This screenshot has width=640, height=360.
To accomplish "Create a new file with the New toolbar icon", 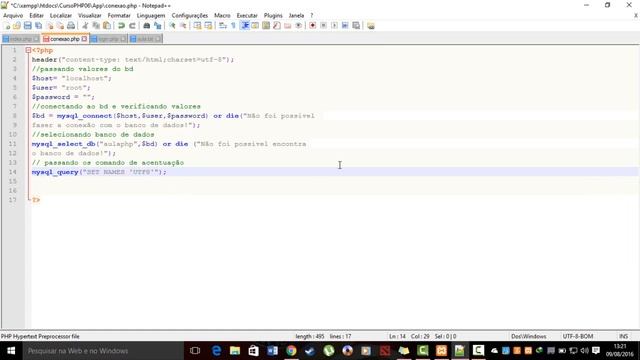I will click(7, 26).
